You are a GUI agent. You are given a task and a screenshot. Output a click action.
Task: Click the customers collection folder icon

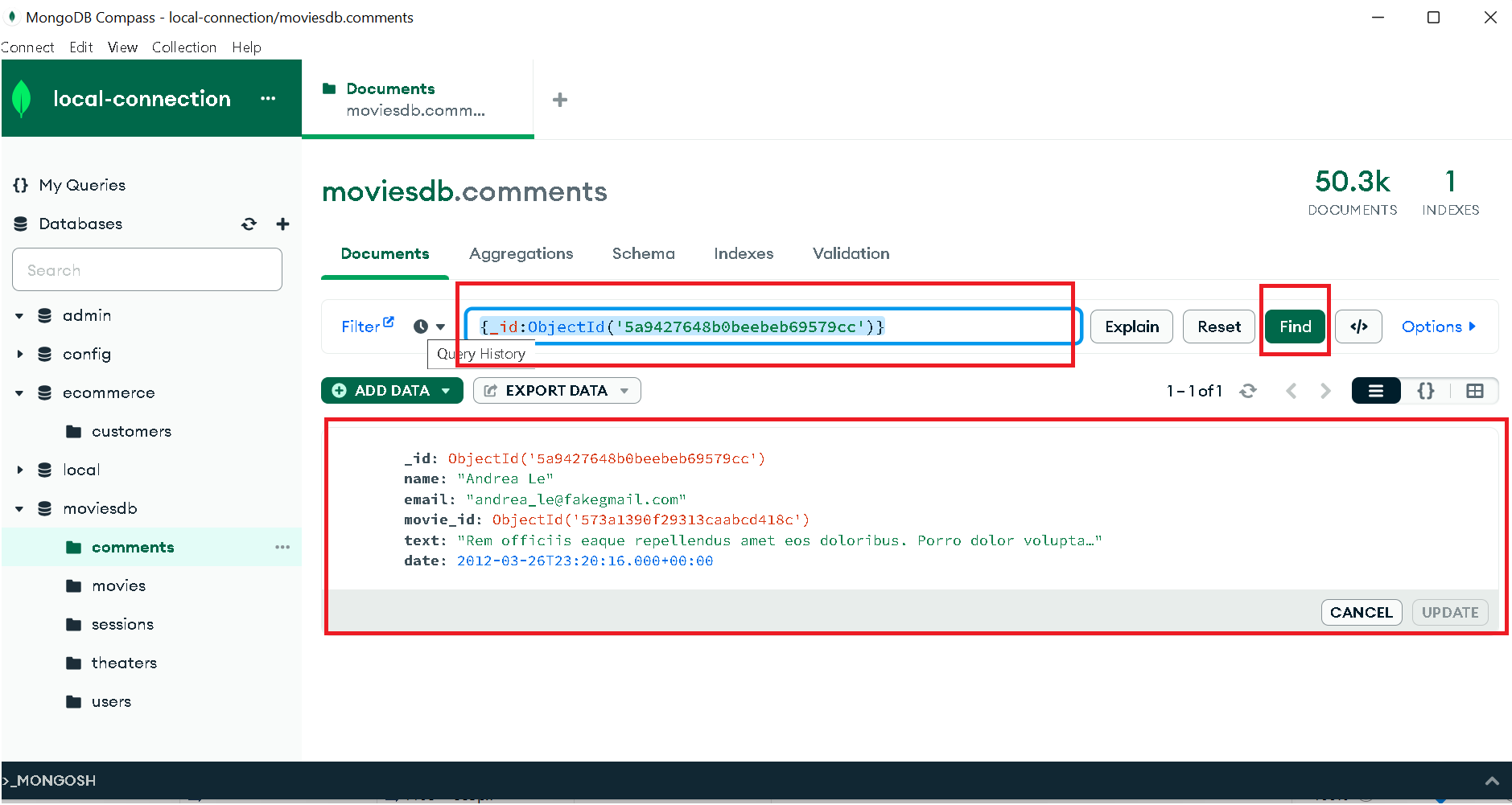tap(74, 431)
